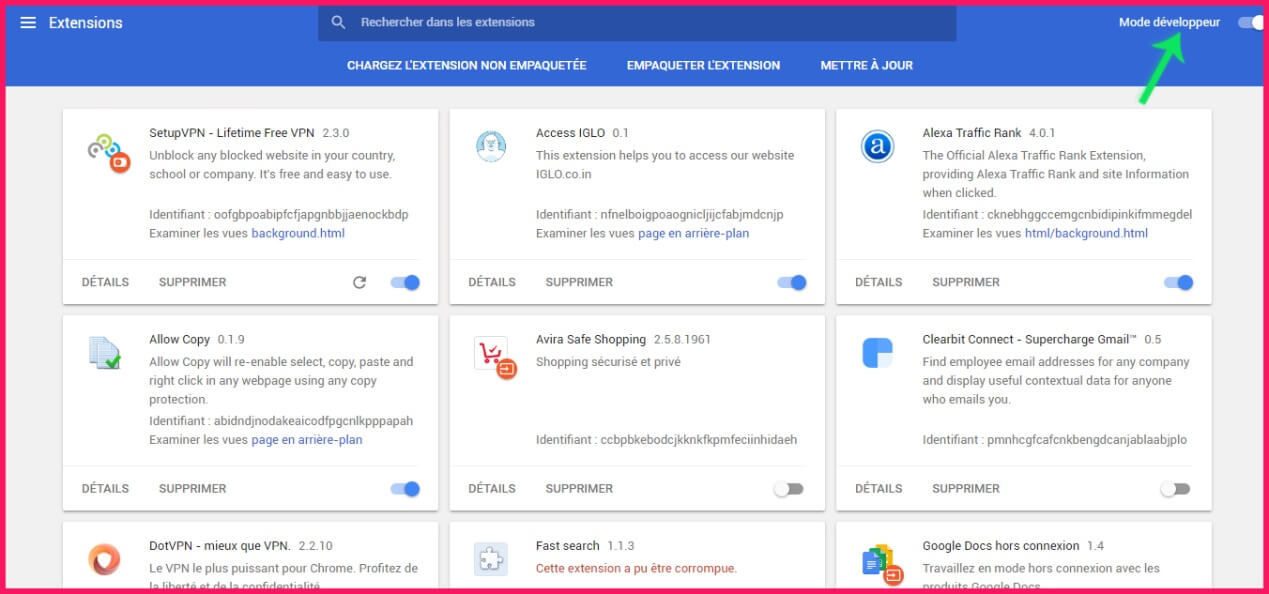Select Access IGLO identifier nfnelboigpoaogniclijjcfabjmdcnjp
This screenshot has width=1269, height=594.
point(691,215)
